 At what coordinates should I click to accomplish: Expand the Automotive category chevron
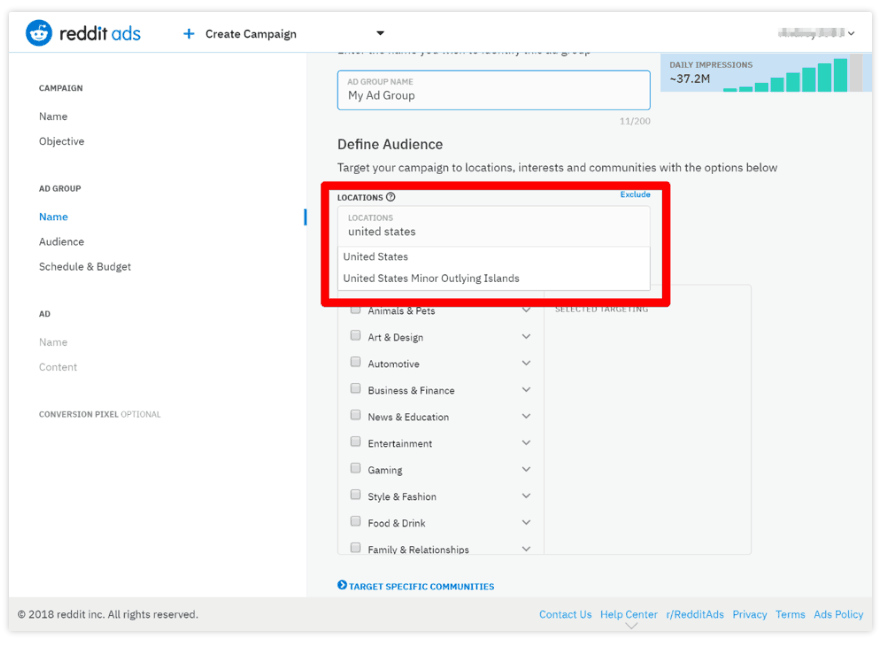coord(526,363)
